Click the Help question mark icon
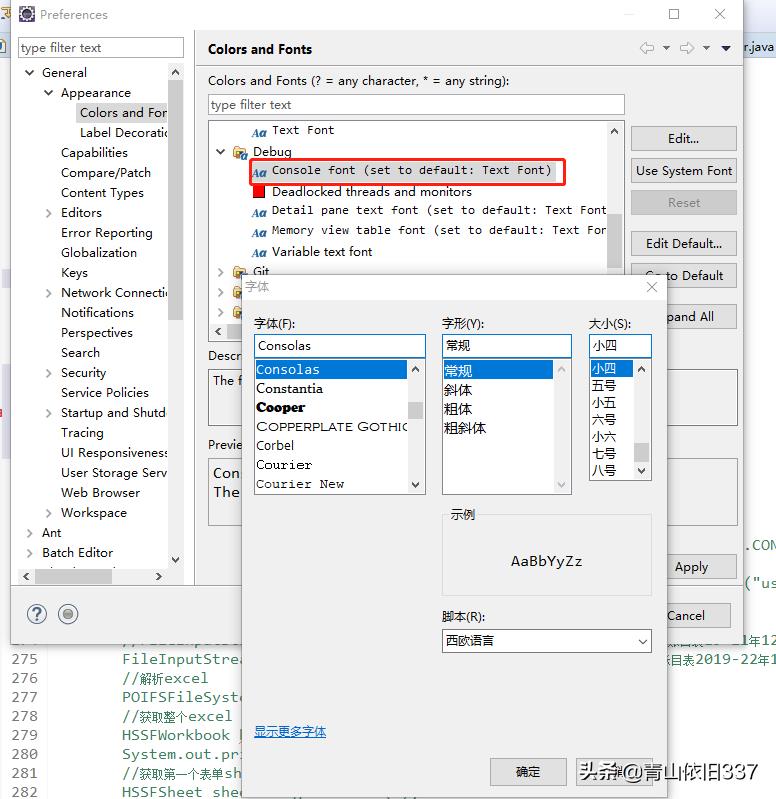Viewport: 776px width, 799px height. point(37,614)
